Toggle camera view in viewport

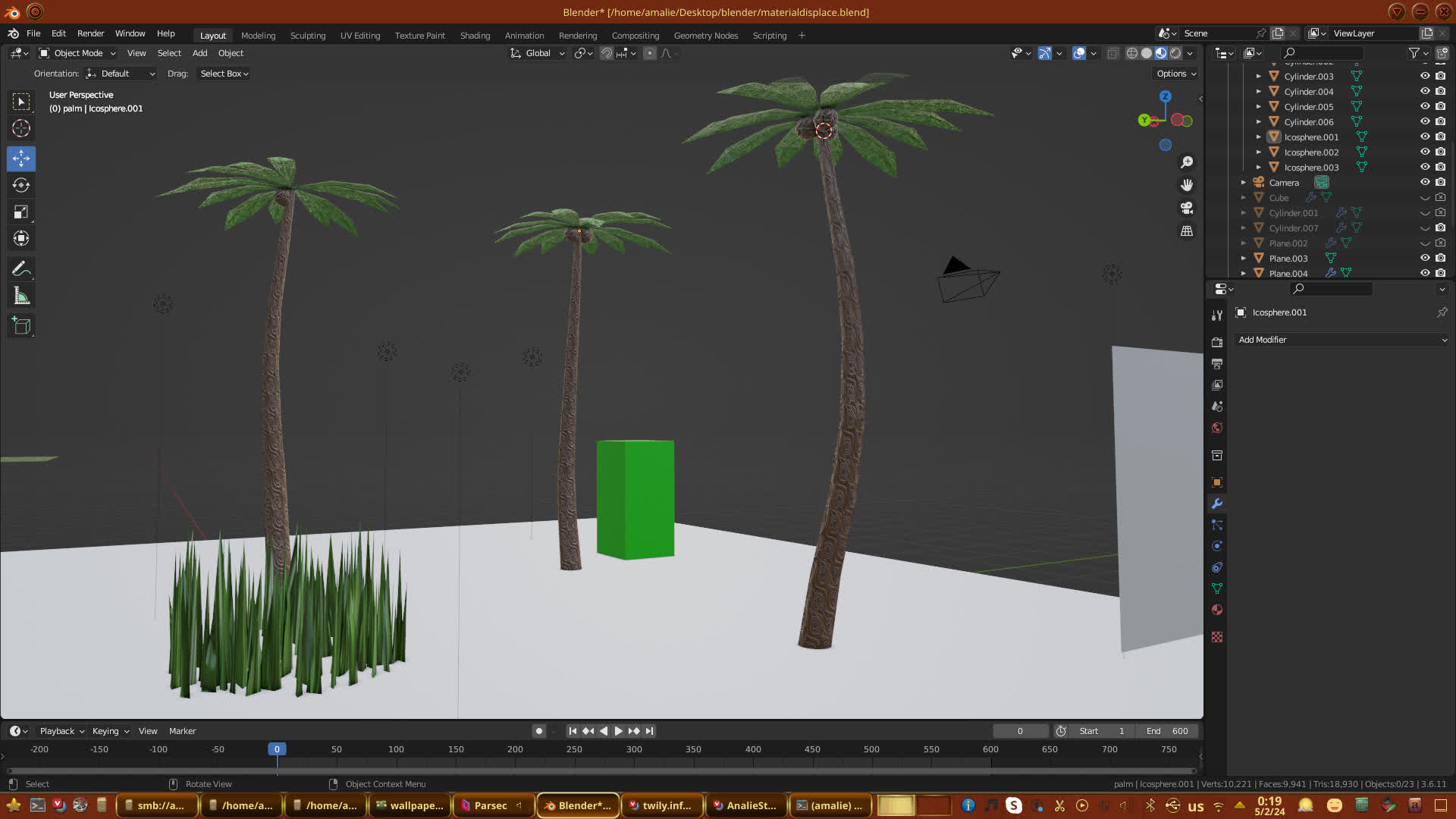coord(1187,208)
